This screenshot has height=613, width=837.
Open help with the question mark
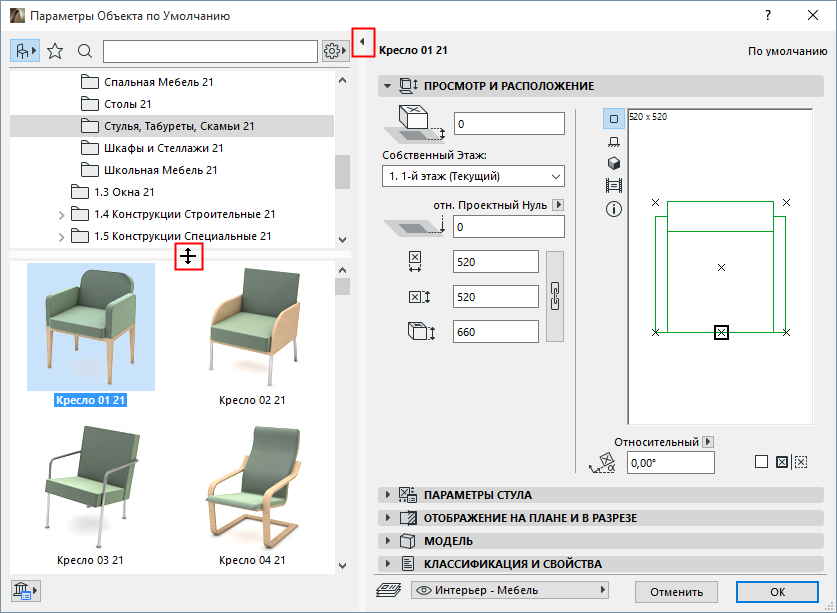[768, 15]
